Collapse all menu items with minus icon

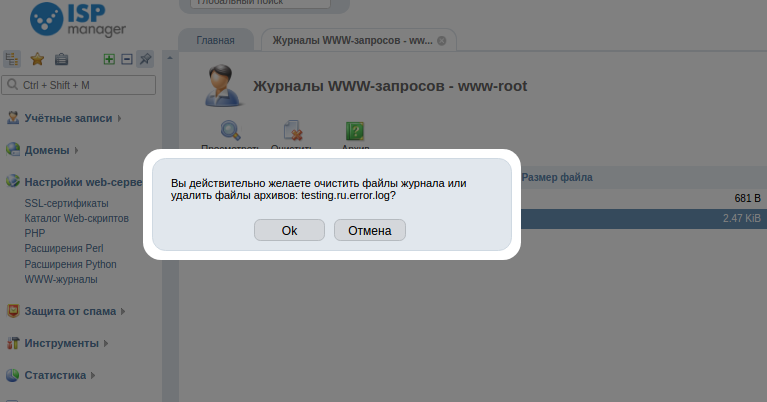(127, 59)
